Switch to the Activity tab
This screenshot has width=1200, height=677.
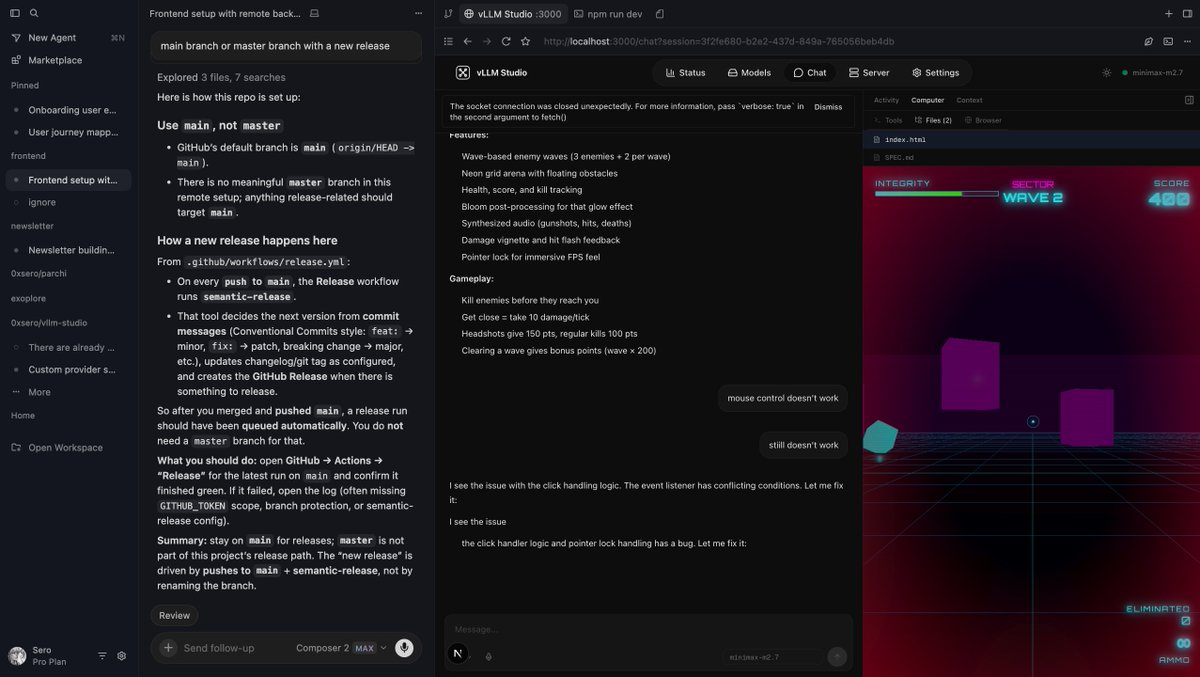click(x=886, y=100)
